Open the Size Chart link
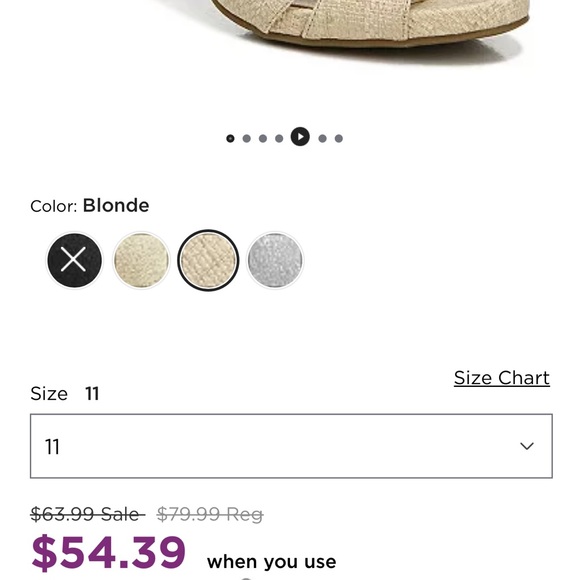This screenshot has width=580, height=580. (502, 378)
